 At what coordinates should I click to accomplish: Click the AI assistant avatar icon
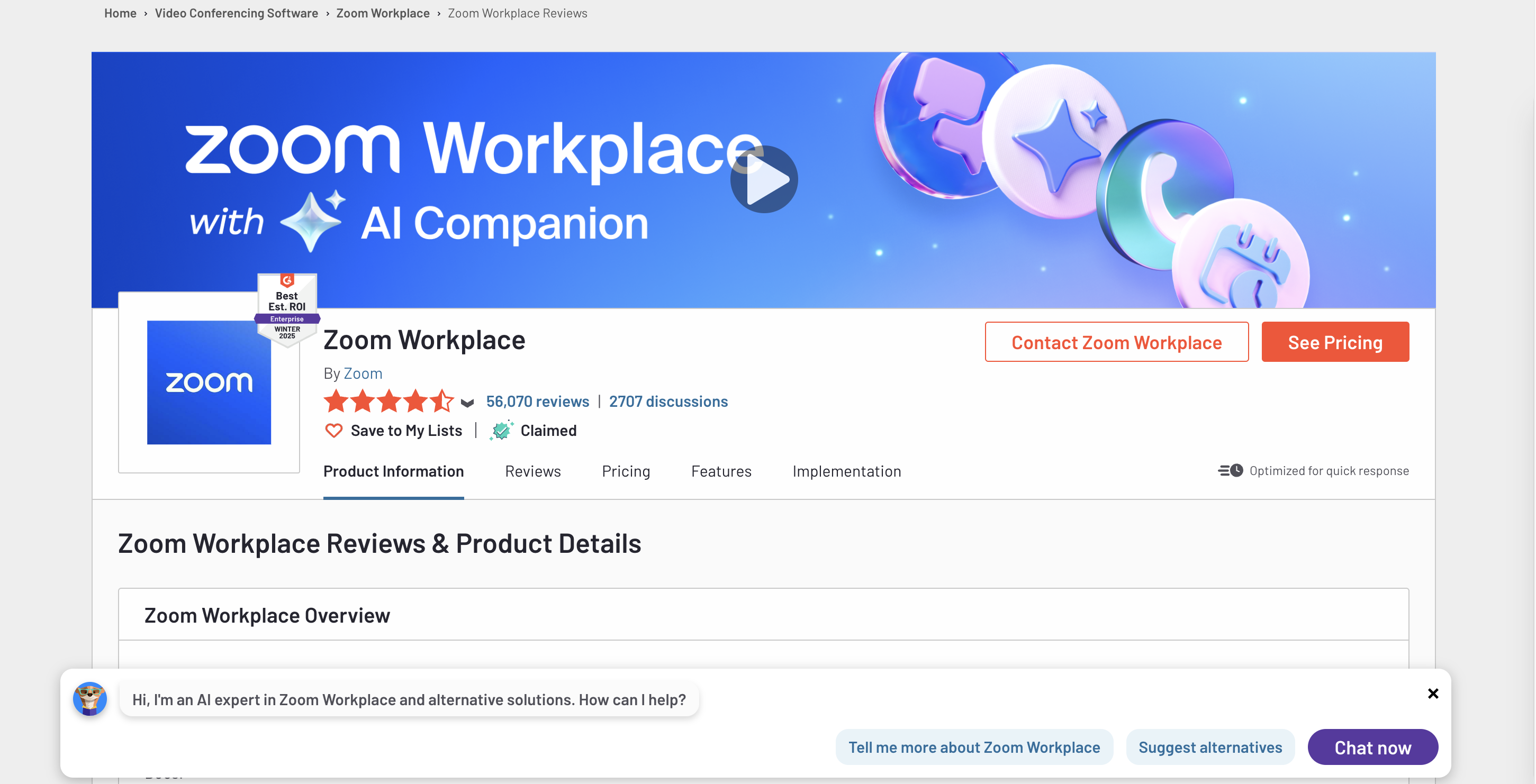point(89,699)
